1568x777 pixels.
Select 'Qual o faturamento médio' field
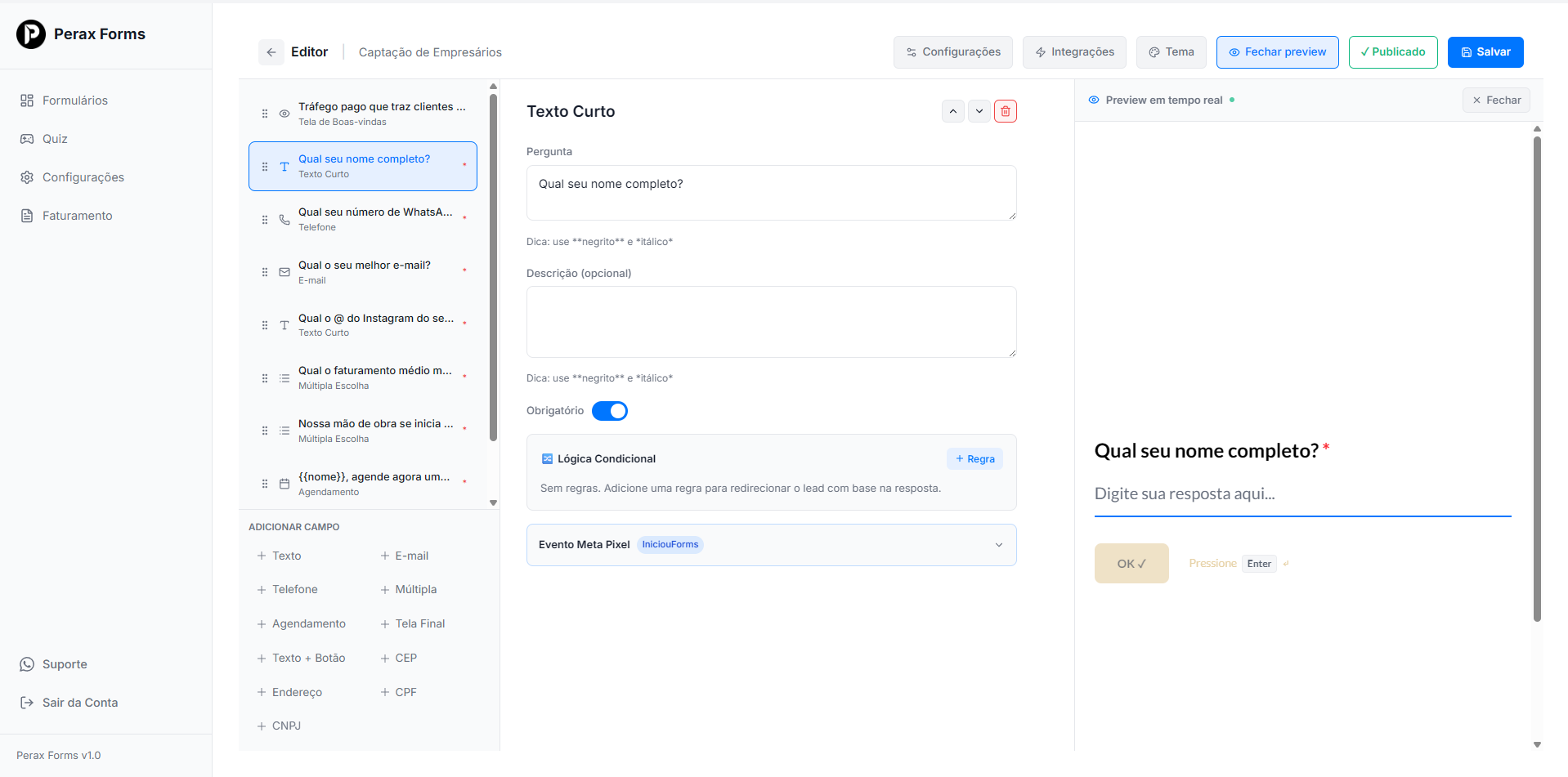coord(363,378)
